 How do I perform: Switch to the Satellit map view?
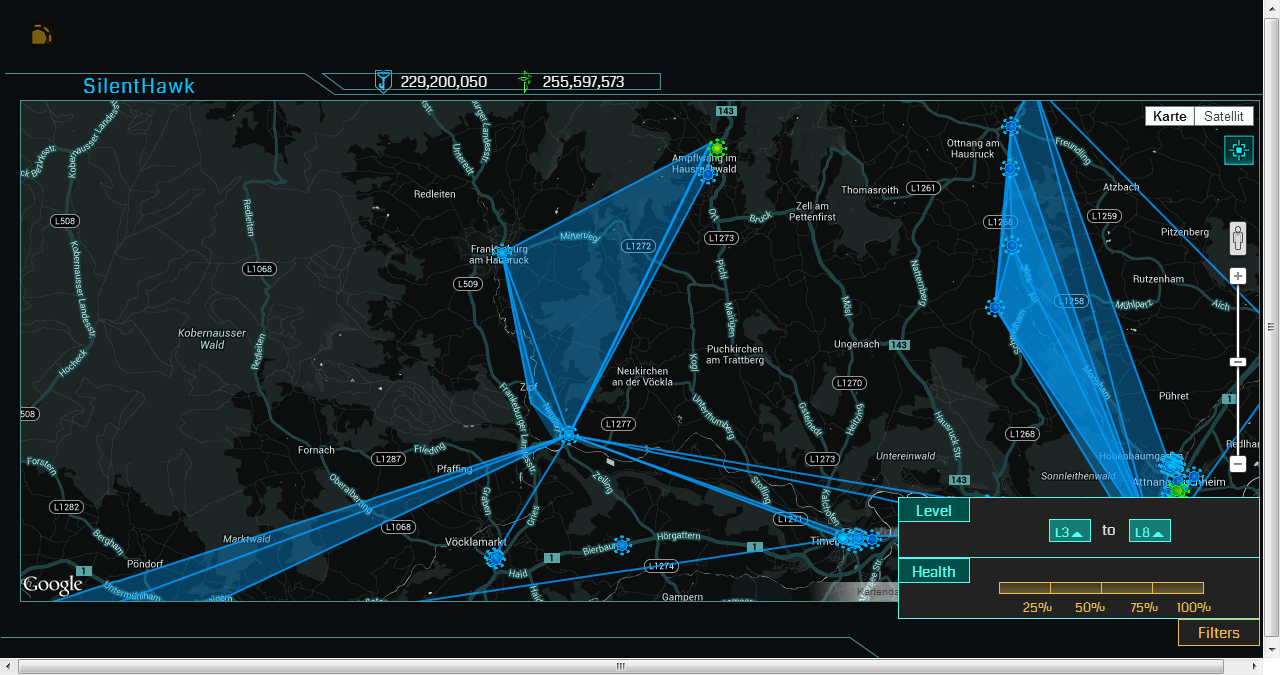(1223, 116)
